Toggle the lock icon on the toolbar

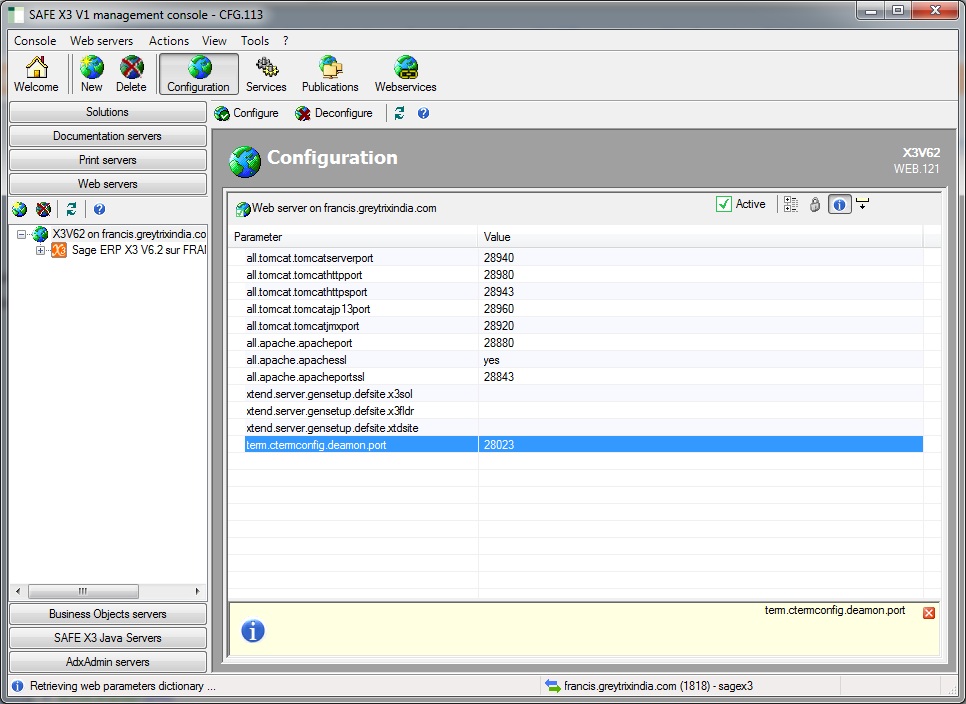pos(814,204)
